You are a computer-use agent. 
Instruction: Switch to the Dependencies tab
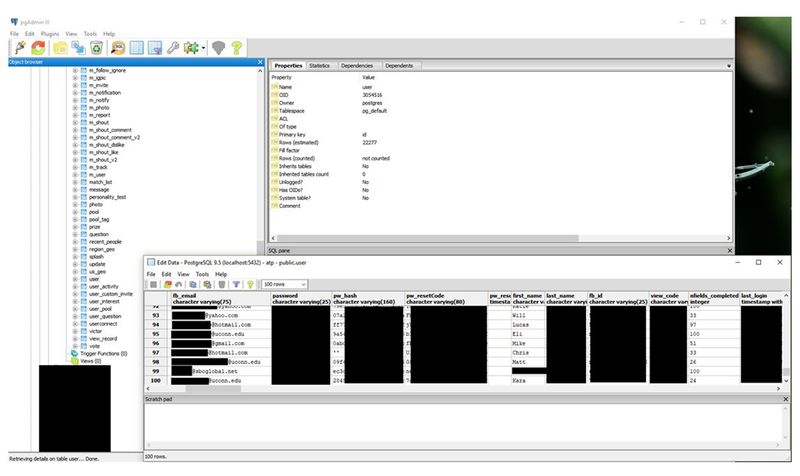tap(356, 65)
